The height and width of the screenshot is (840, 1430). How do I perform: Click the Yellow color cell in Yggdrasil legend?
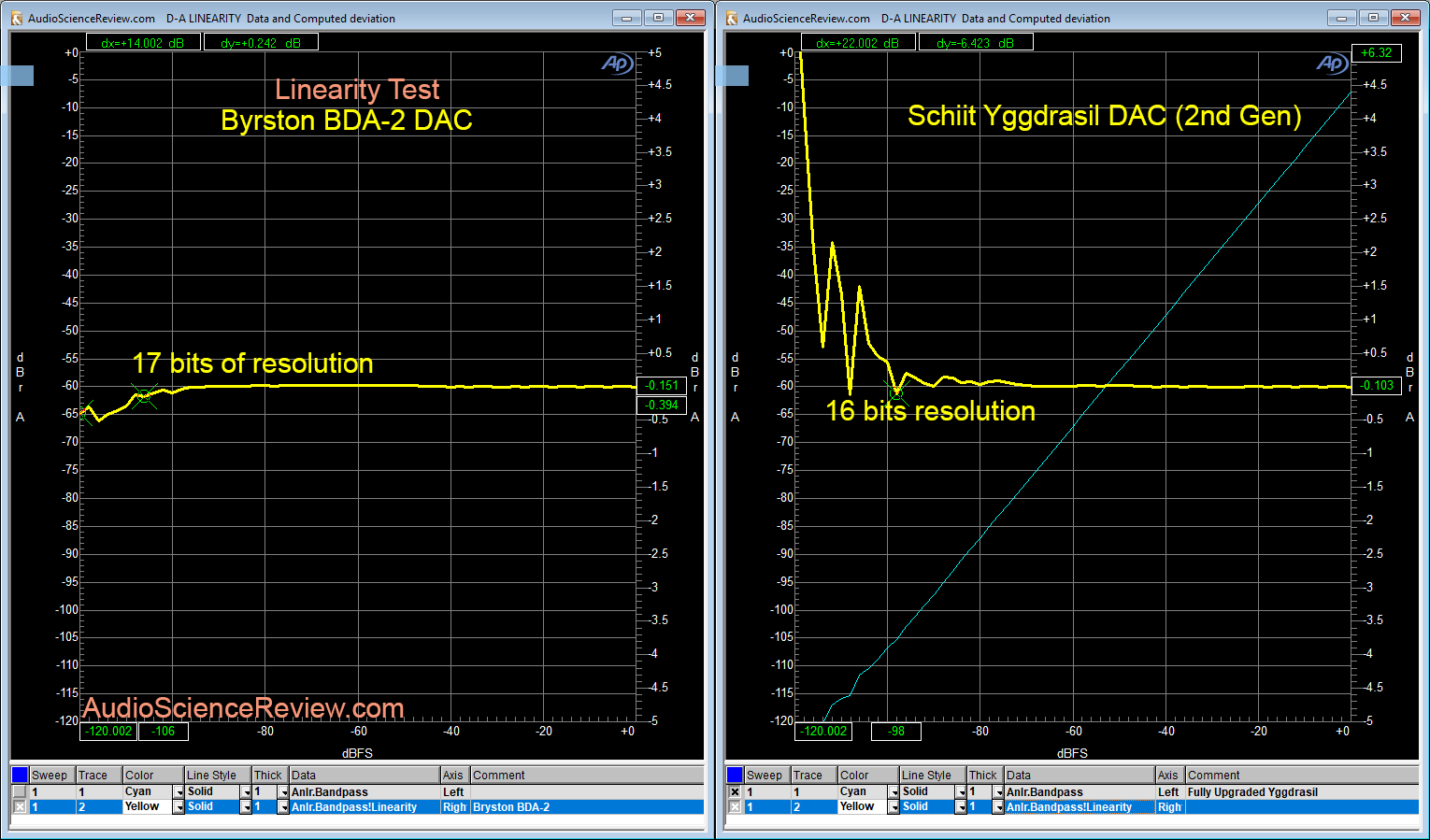[863, 806]
